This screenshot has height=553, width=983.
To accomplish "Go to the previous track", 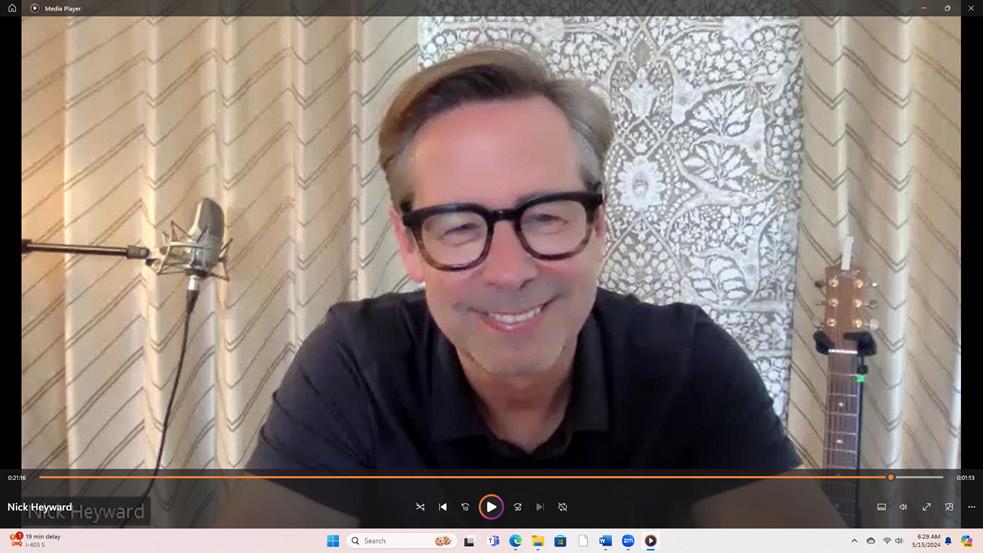I will [x=443, y=507].
